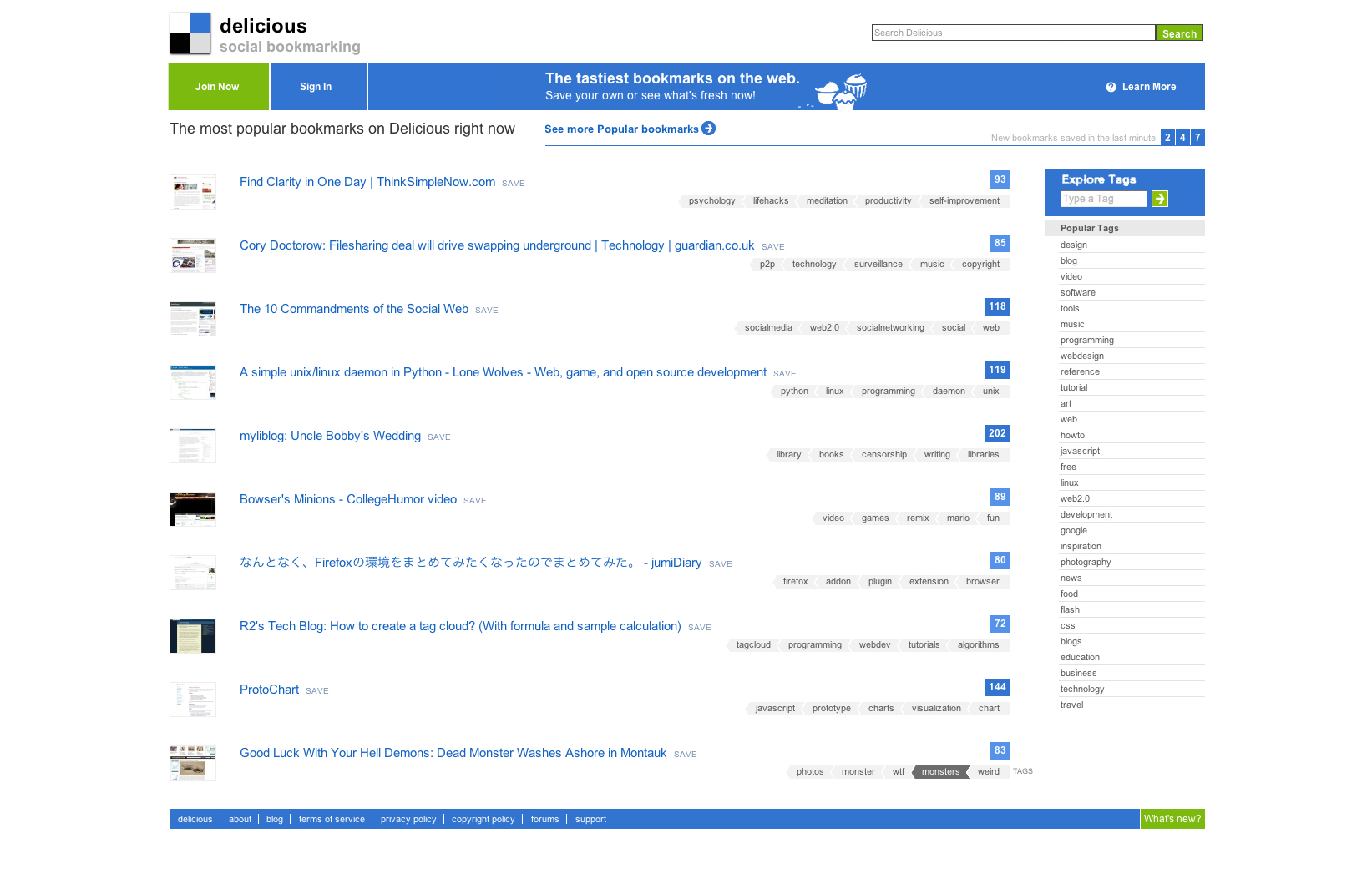1372x874 pixels.
Task: Click the TAGS label beside weird tag
Action: (x=1023, y=772)
